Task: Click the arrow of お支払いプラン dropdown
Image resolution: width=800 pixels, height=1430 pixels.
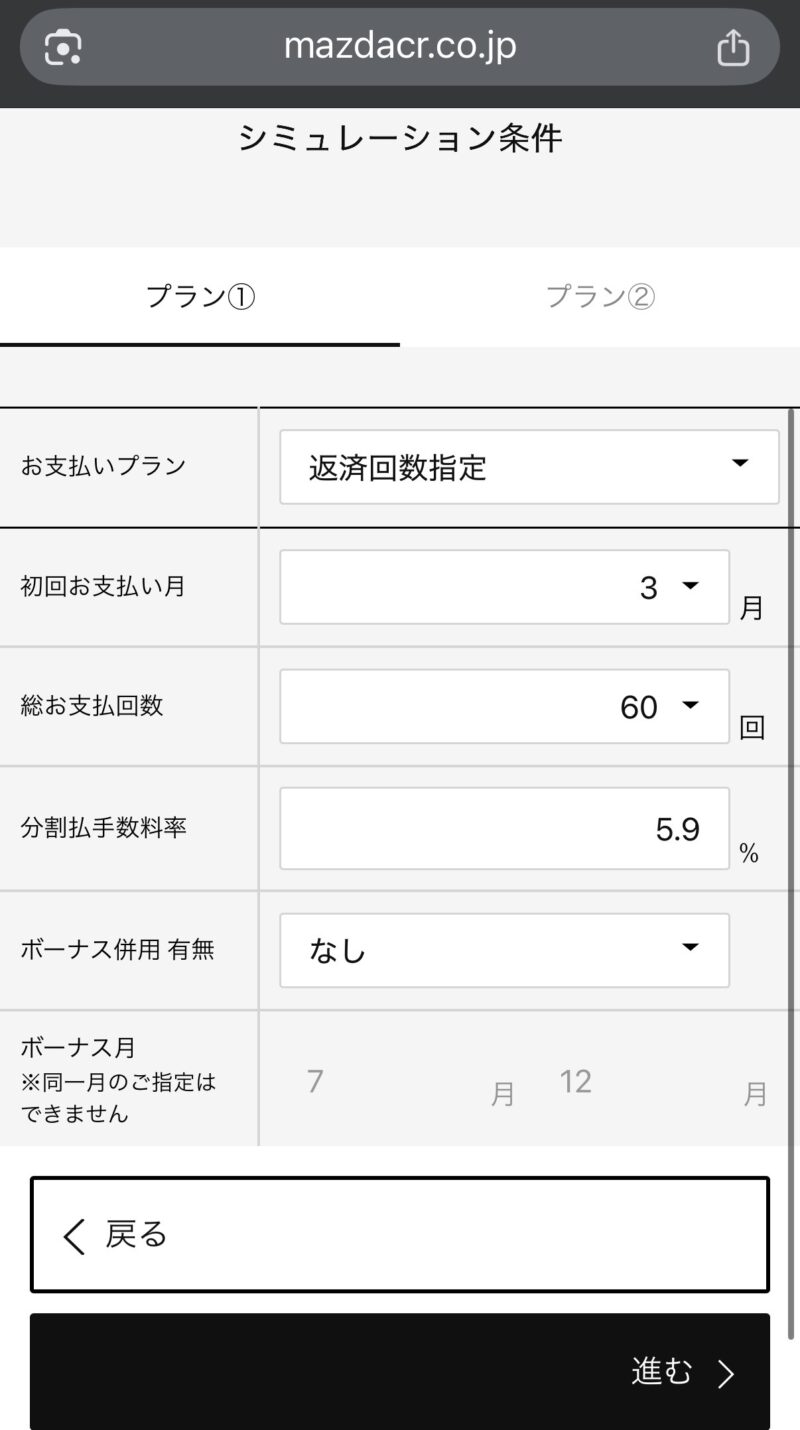Action: (740, 463)
